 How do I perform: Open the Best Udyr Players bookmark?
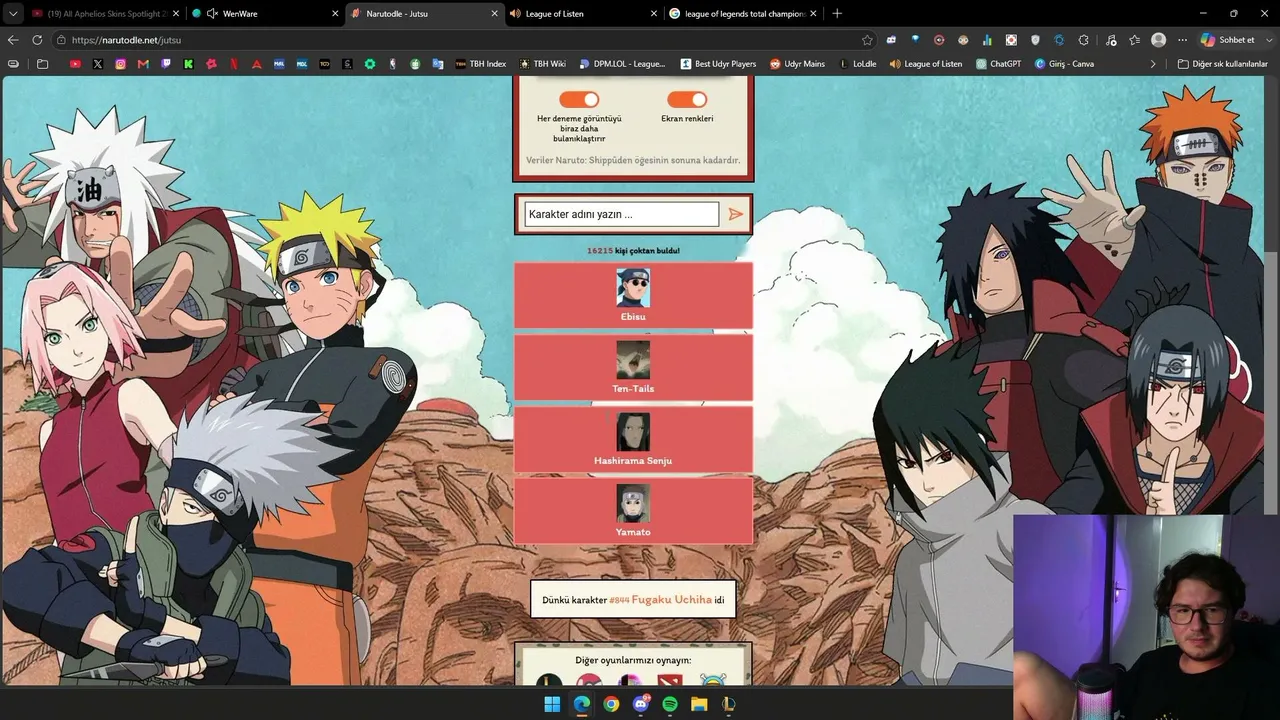(718, 64)
